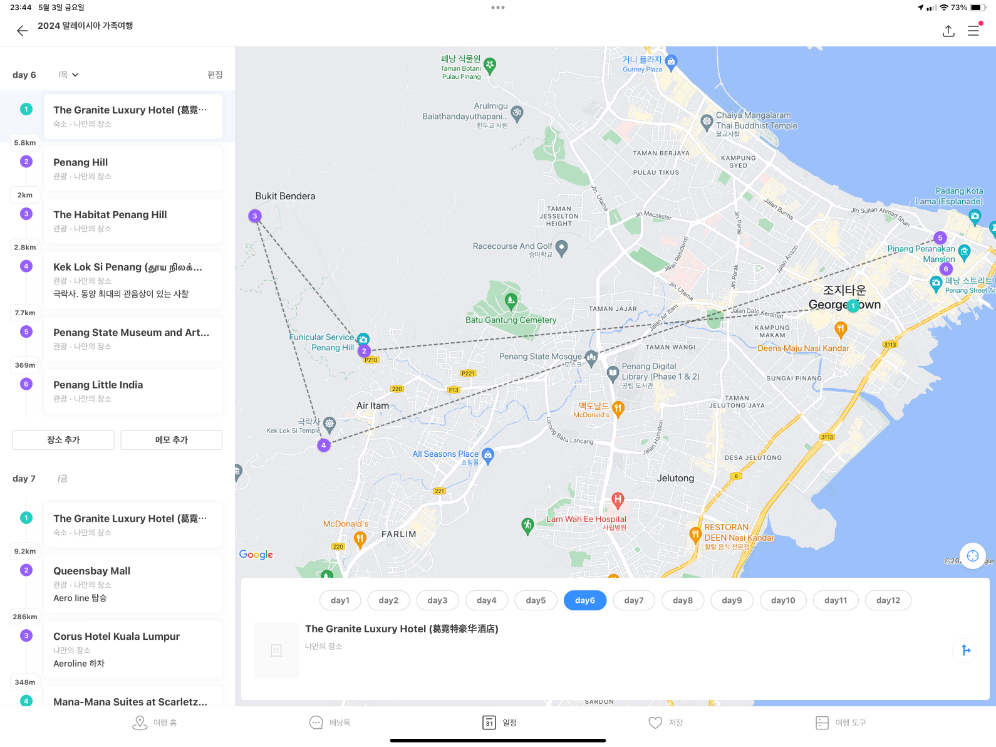Viewport: 996px width, 747px height.
Task: Open the Penang Hill itinerary card
Action: (133, 168)
